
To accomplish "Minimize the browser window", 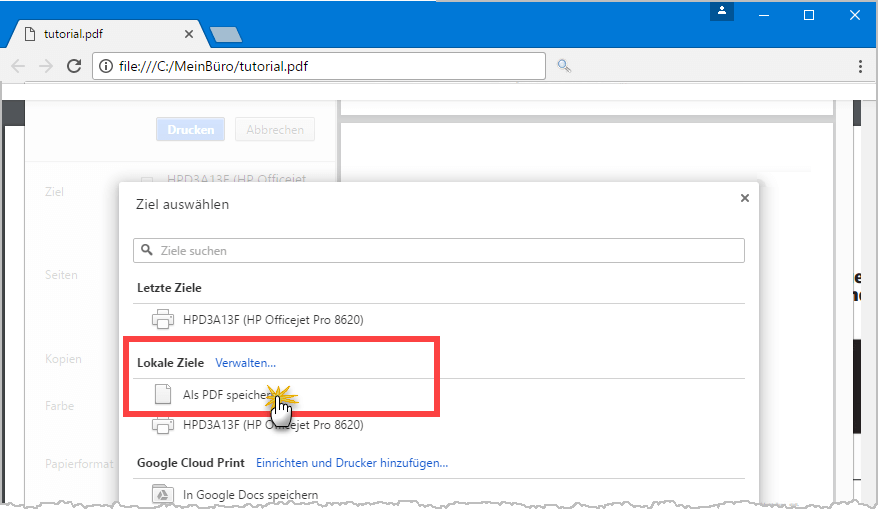I will click(x=764, y=15).
